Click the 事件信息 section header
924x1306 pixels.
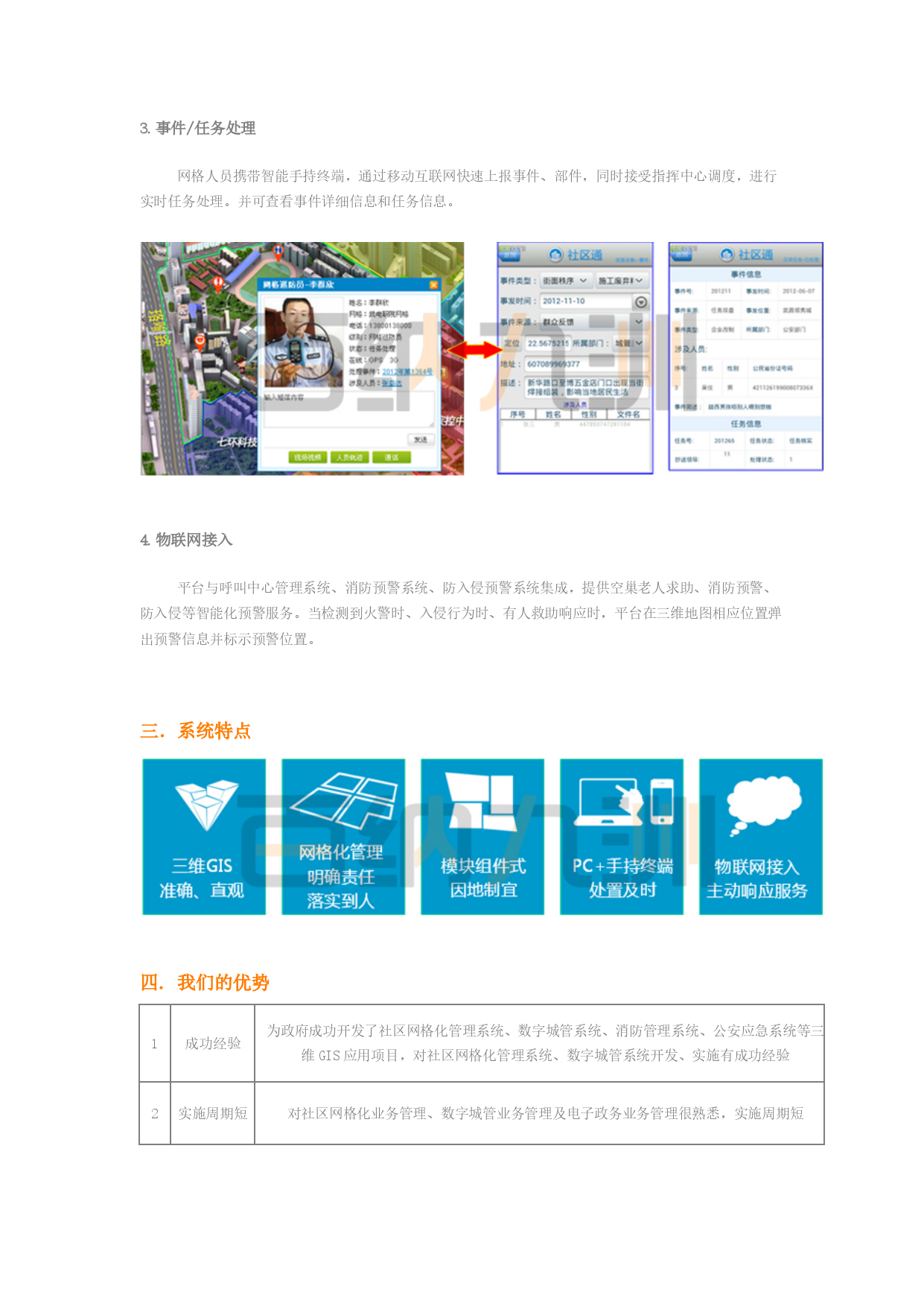point(746,275)
